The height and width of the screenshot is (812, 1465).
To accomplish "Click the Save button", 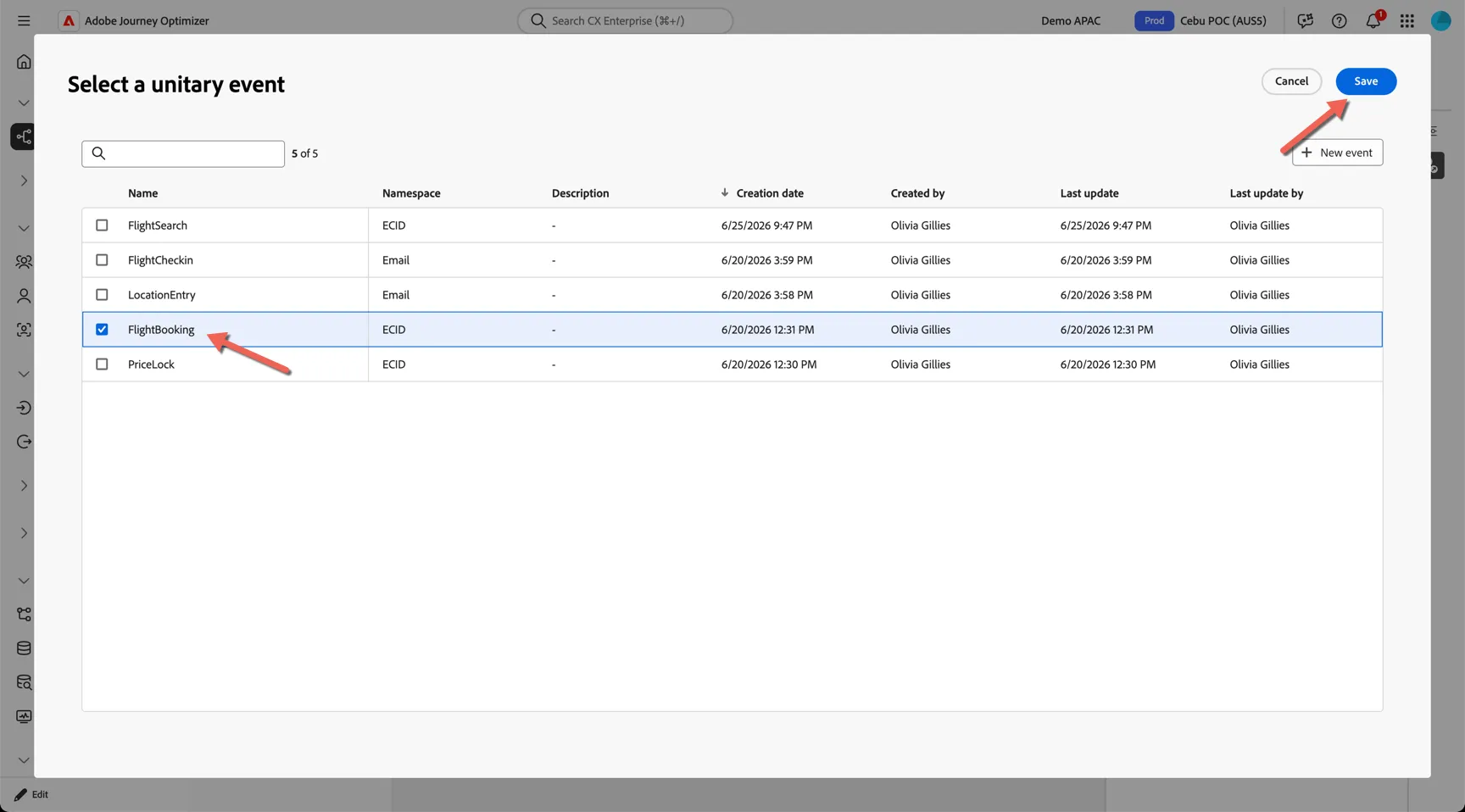I will pos(1366,81).
